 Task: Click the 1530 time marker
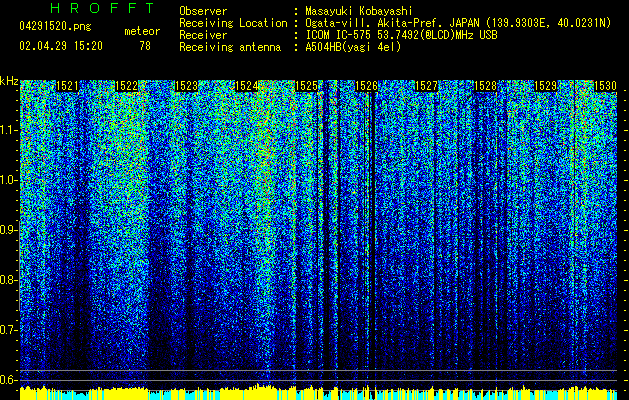coord(605,86)
